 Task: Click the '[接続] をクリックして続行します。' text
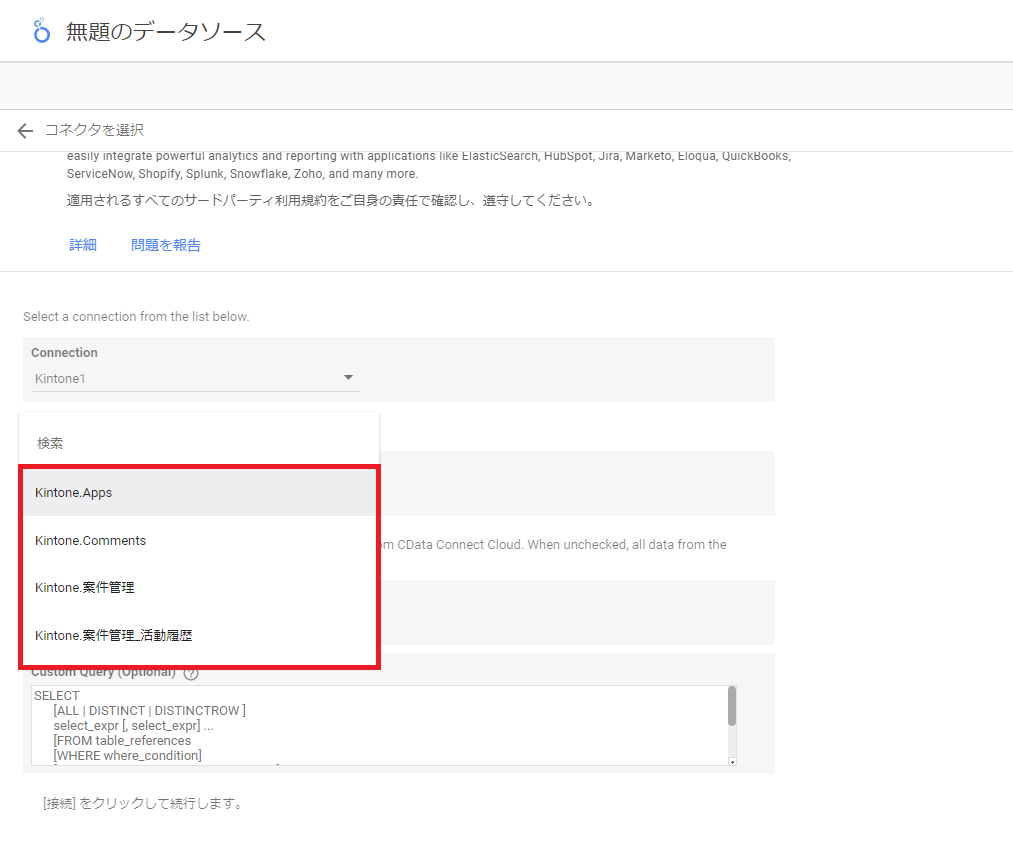(143, 803)
